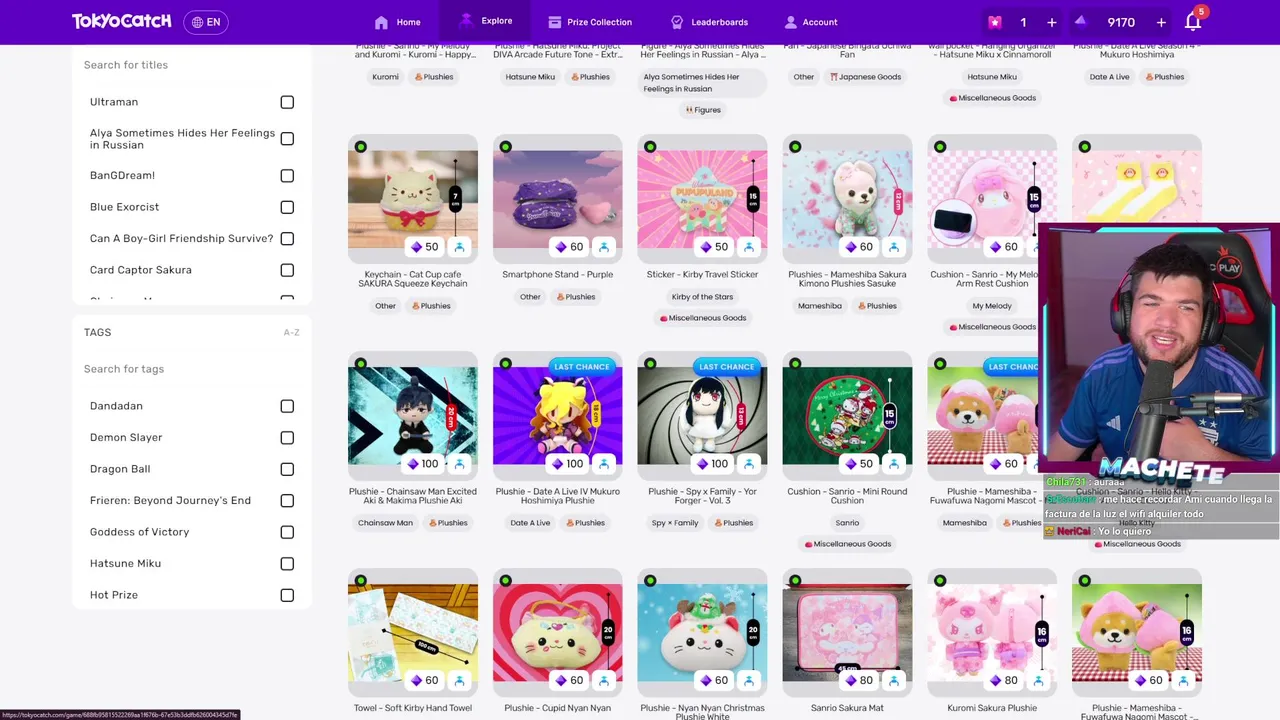Click Chainsaw Man tag chip
Screen dimensions: 1280x720
click(x=385, y=523)
